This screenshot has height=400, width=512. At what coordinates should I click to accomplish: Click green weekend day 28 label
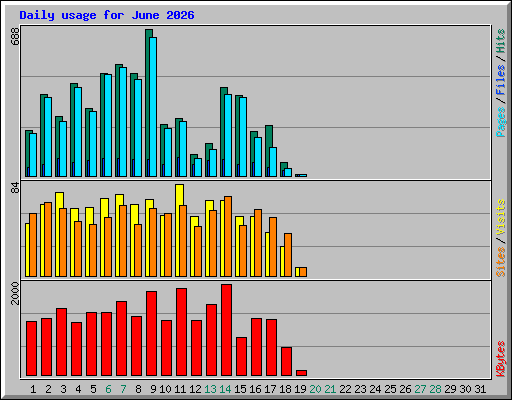point(435,389)
